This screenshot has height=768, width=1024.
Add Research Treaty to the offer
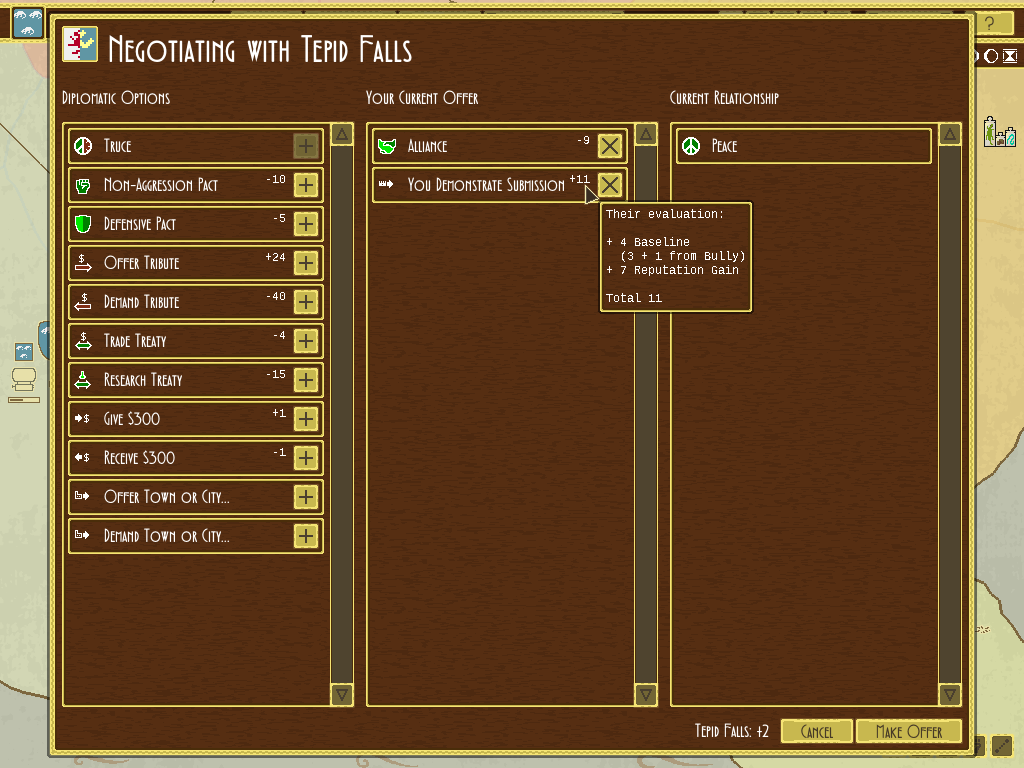306,380
